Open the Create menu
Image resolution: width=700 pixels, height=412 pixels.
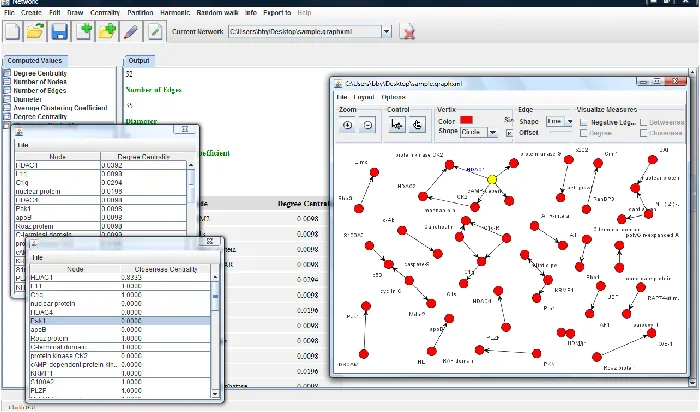[x=31, y=12]
